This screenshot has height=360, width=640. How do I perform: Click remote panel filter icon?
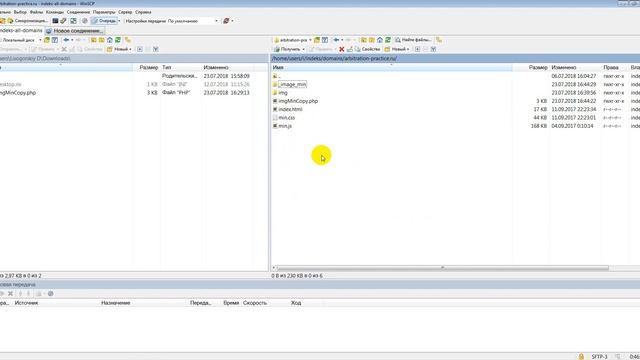pos(325,40)
